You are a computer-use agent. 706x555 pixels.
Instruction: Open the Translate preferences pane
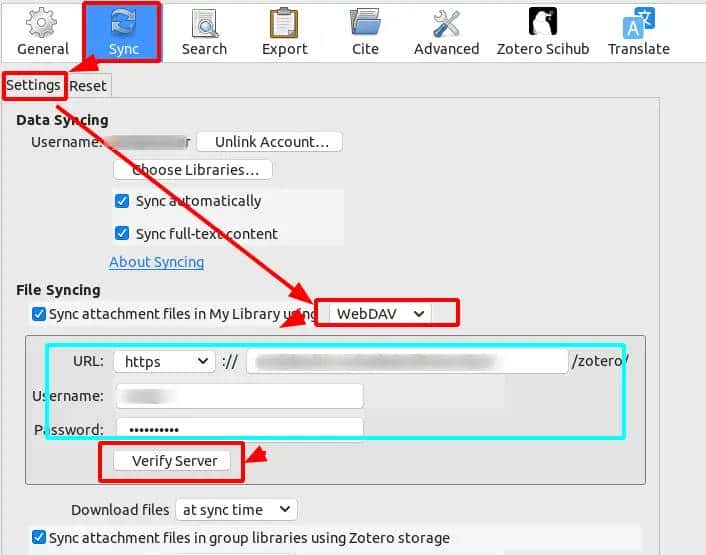pyautogui.click(x=638, y=30)
